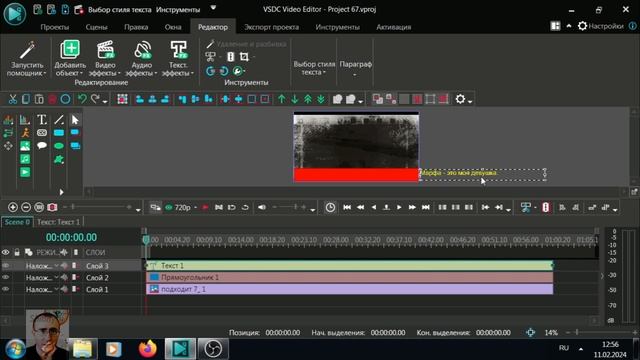
Task: Open the Сцены ribbon tab
Action: pyautogui.click(x=96, y=27)
